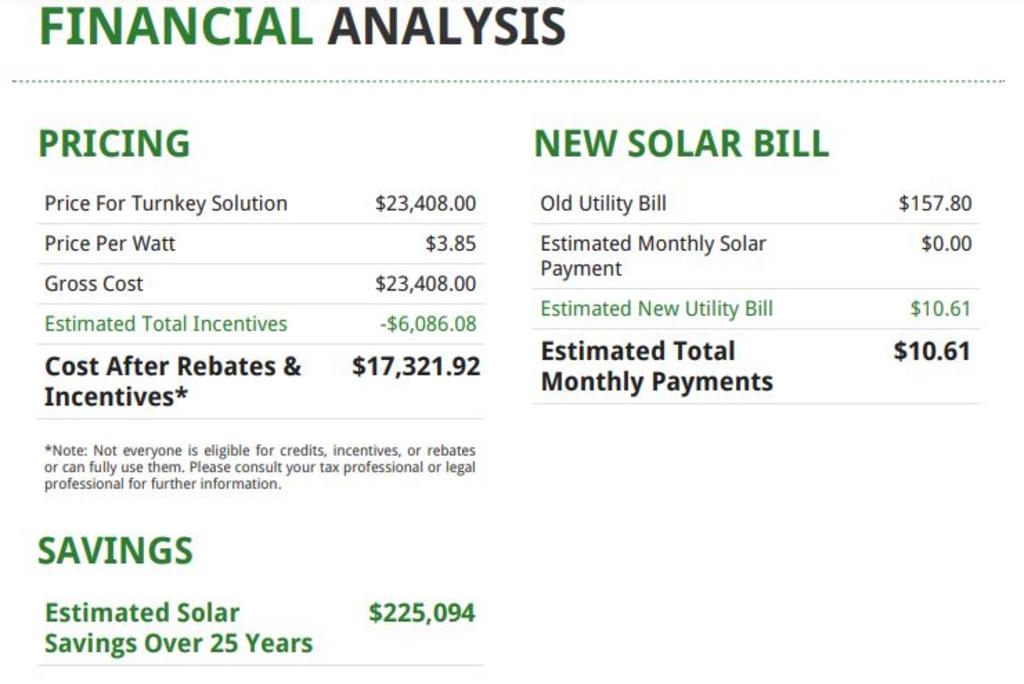
Task: Click the Old Utility Bill label
Action: point(603,204)
